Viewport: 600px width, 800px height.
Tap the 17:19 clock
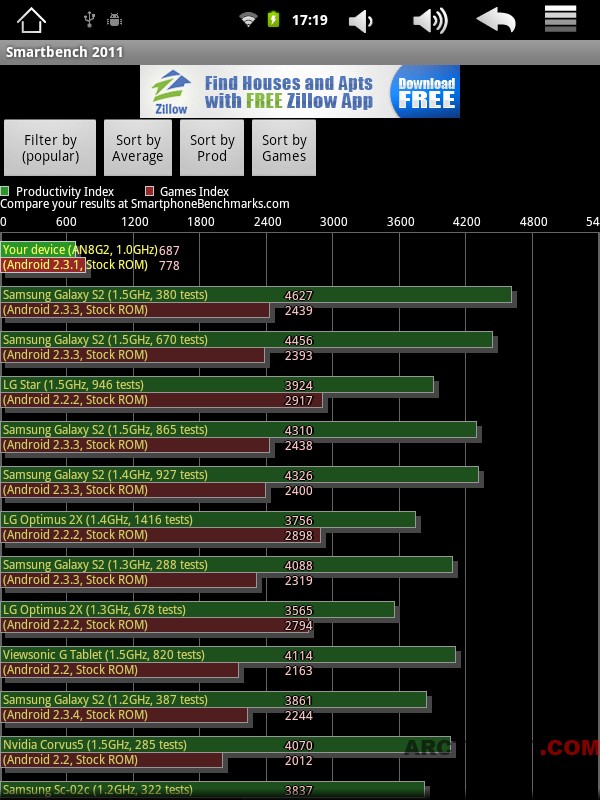(x=310, y=20)
